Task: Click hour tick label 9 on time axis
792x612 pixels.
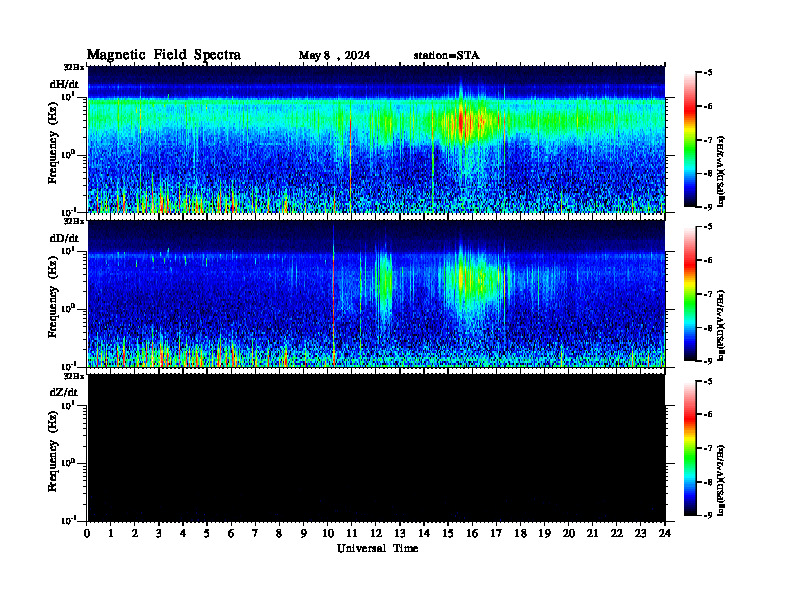Action: point(304,534)
